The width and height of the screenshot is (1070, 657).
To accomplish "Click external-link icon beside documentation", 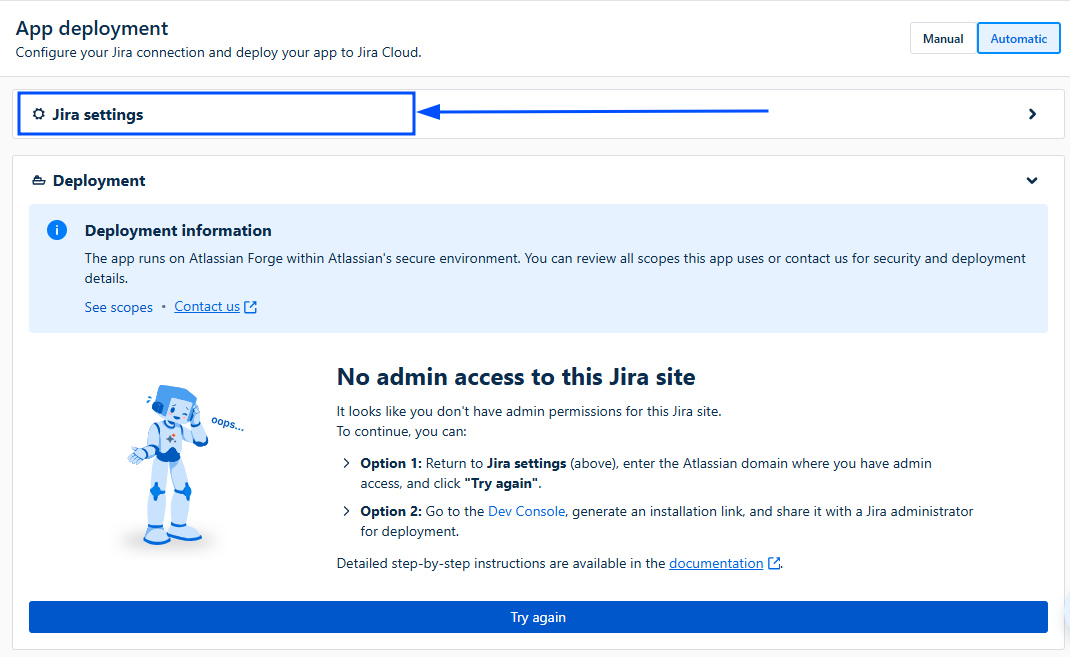I will coord(774,563).
